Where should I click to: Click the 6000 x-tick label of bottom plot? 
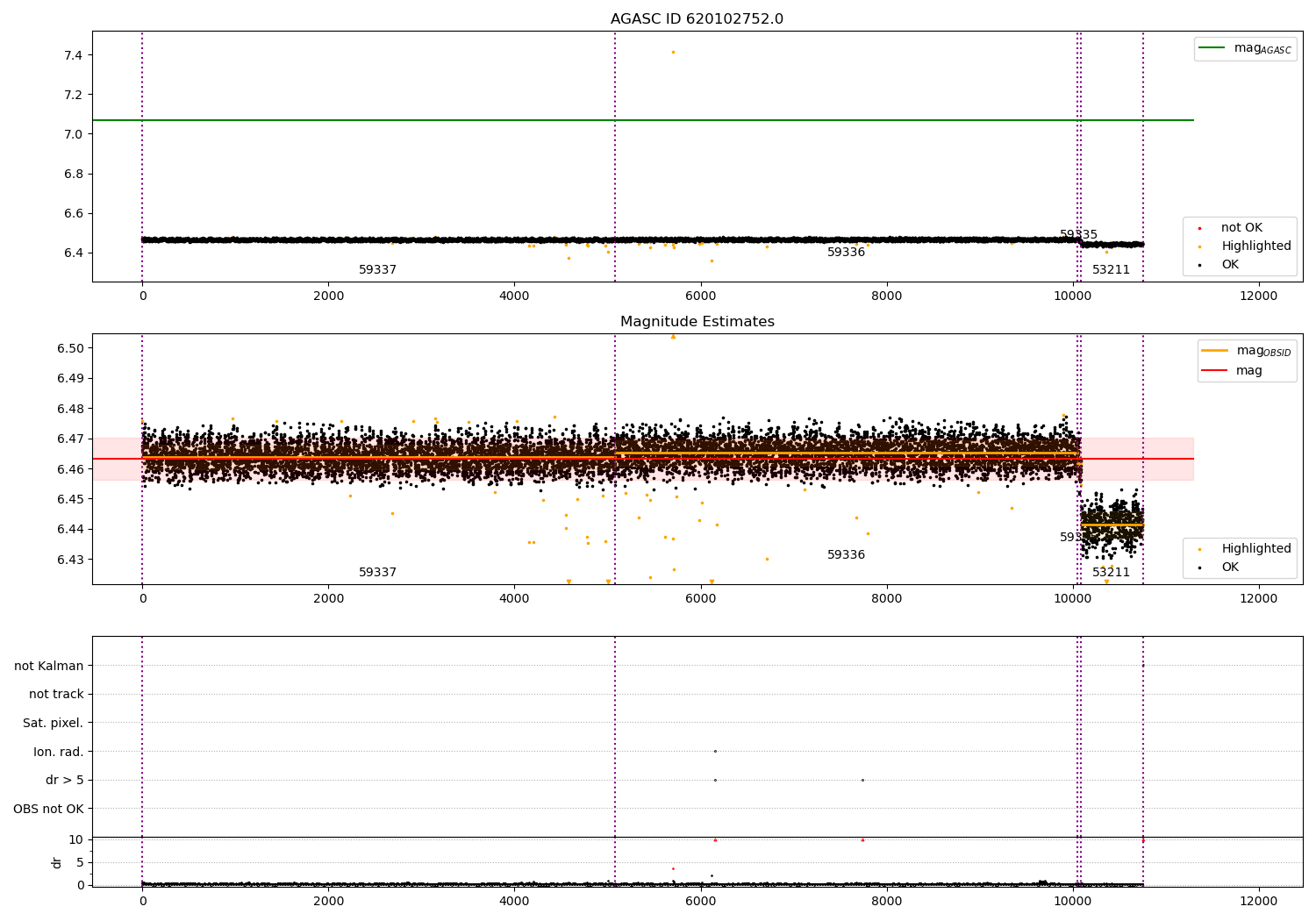(700, 901)
